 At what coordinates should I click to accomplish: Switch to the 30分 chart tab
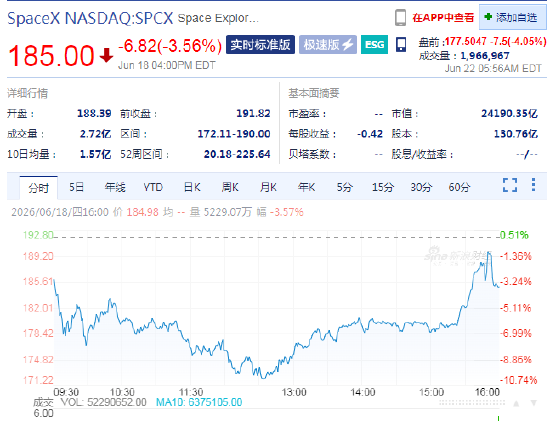pyautogui.click(x=421, y=187)
